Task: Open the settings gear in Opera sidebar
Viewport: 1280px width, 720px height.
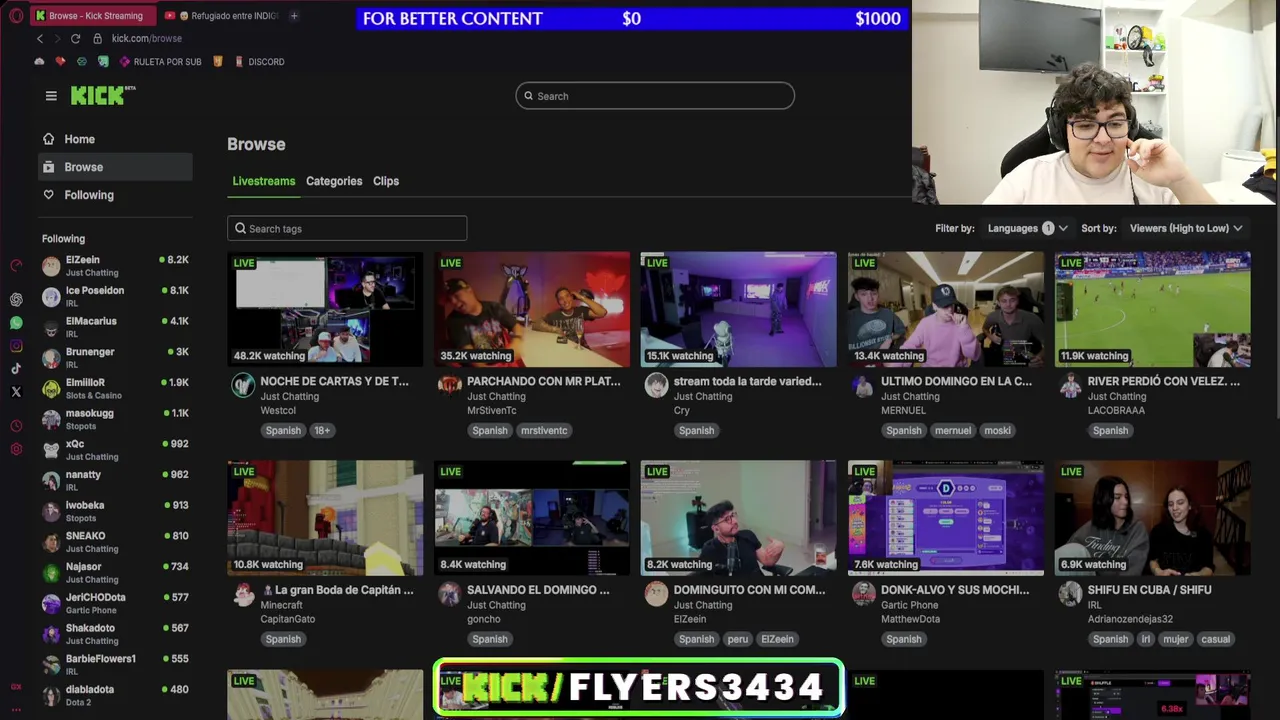Action: tap(16, 449)
